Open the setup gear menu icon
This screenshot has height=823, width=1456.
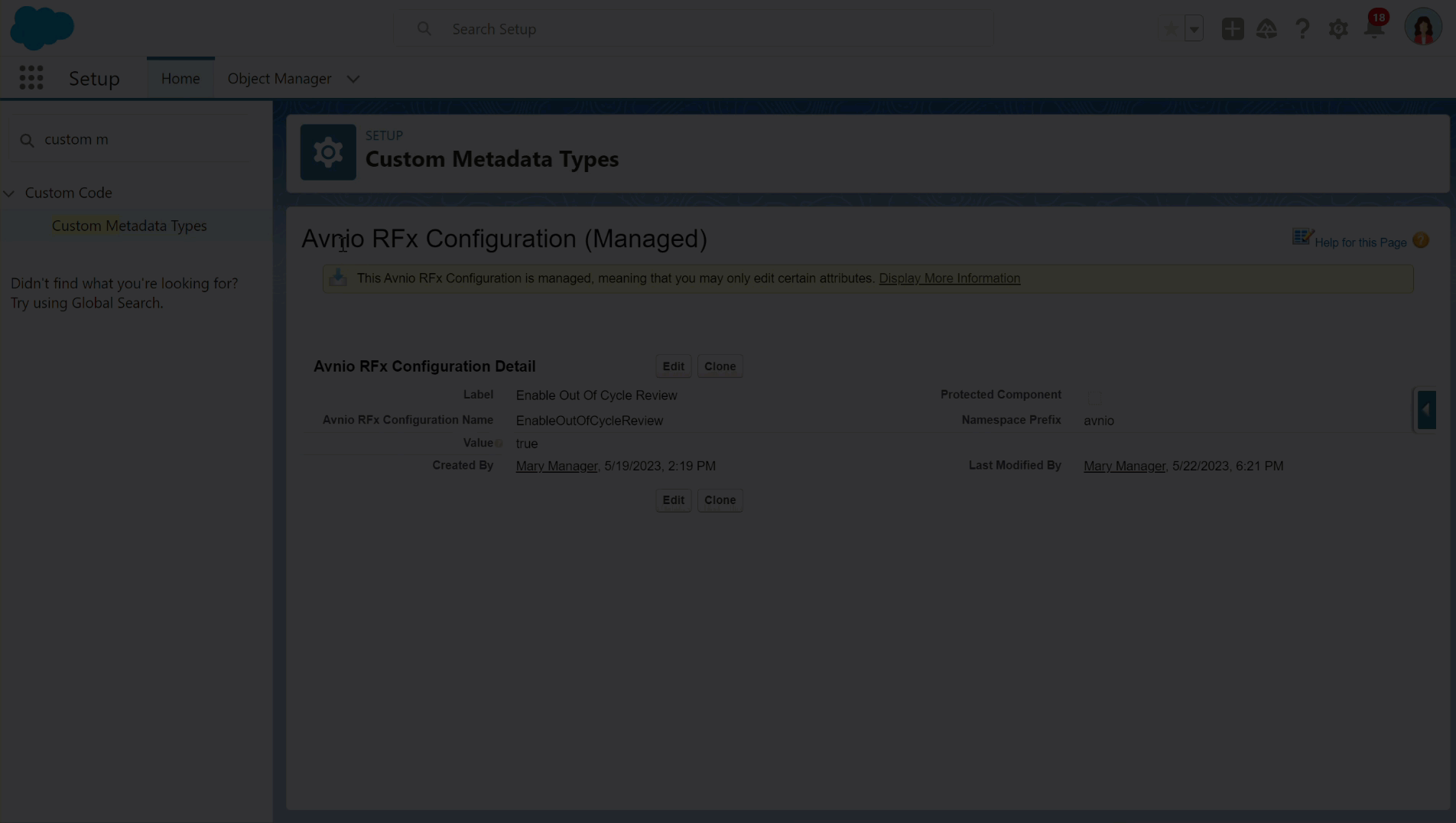pyautogui.click(x=1338, y=29)
